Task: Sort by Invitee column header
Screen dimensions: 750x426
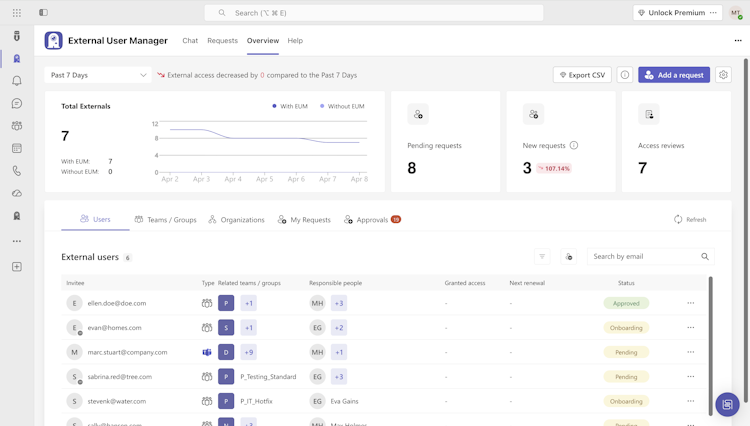Action: (75, 283)
